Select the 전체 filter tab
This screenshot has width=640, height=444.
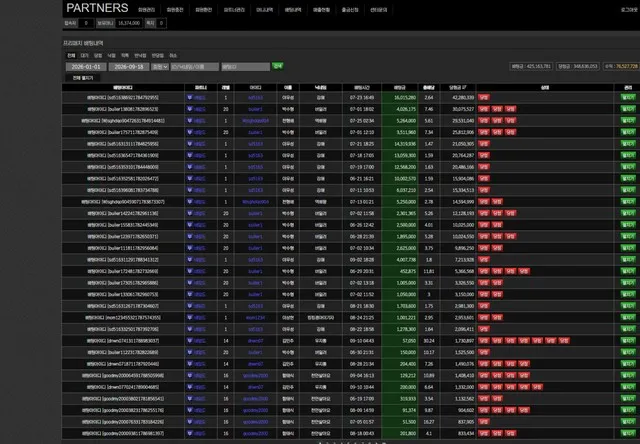[x=71, y=55]
